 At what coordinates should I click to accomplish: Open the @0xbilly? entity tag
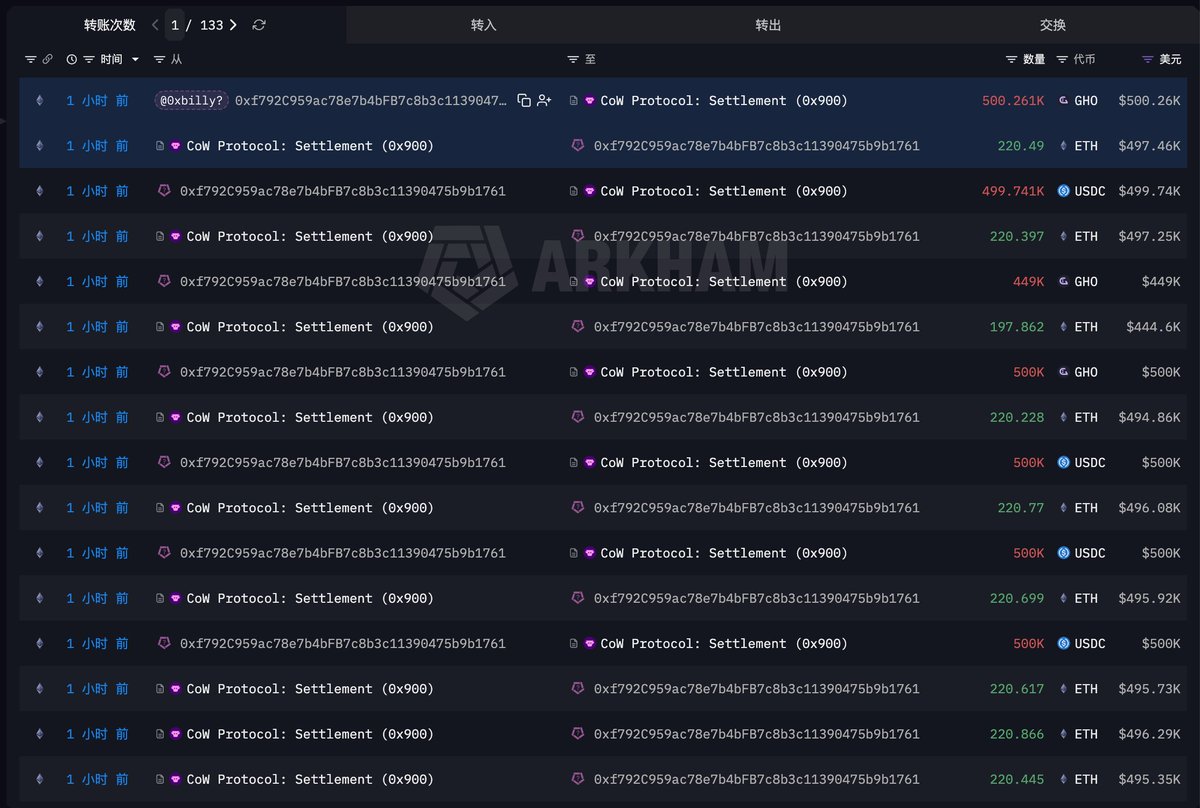click(193, 101)
